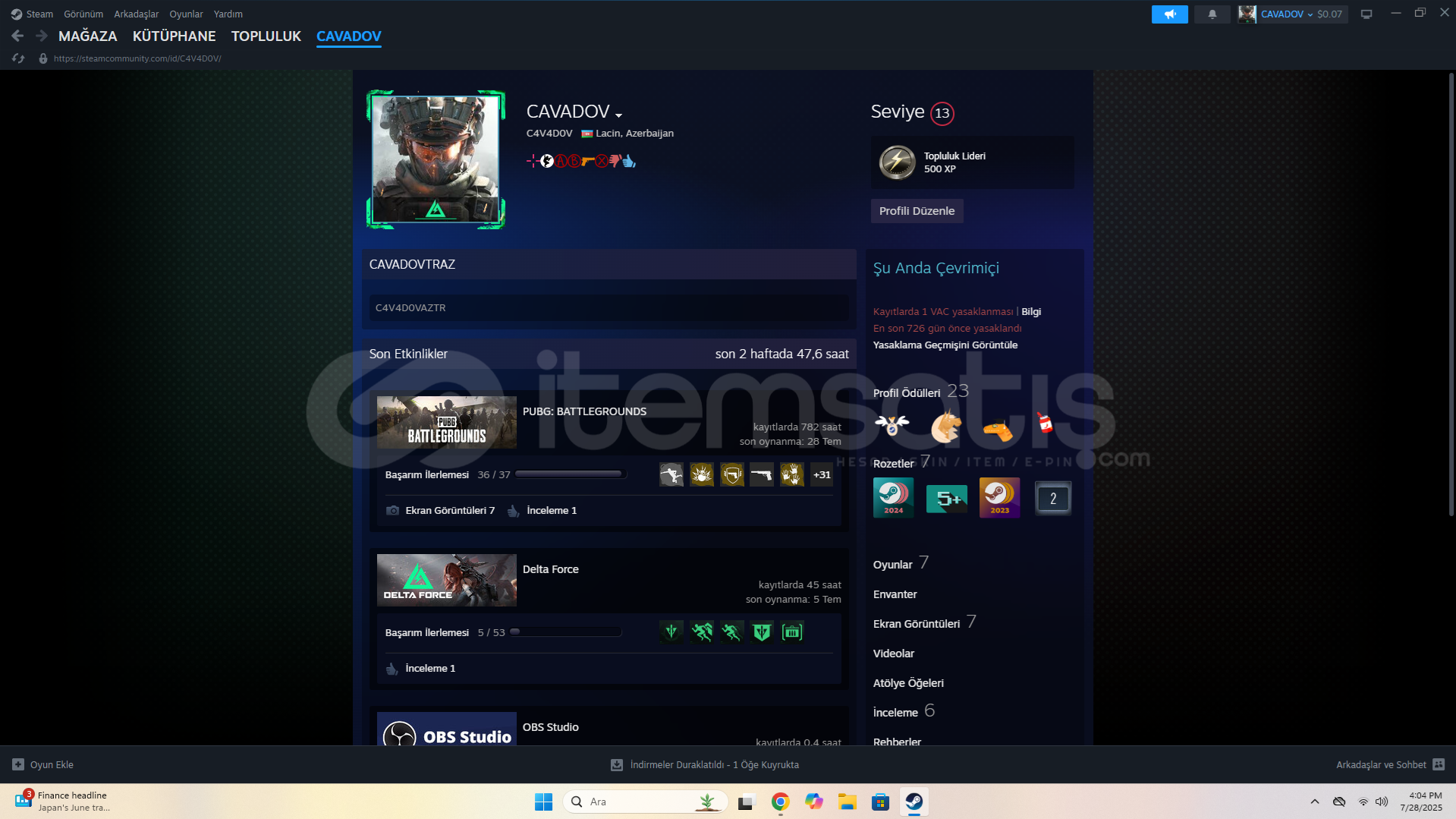Viewport: 1456px width, 819px height.
Task: Expand the CAVADOV name history dropdown arrow
Action: [619, 115]
